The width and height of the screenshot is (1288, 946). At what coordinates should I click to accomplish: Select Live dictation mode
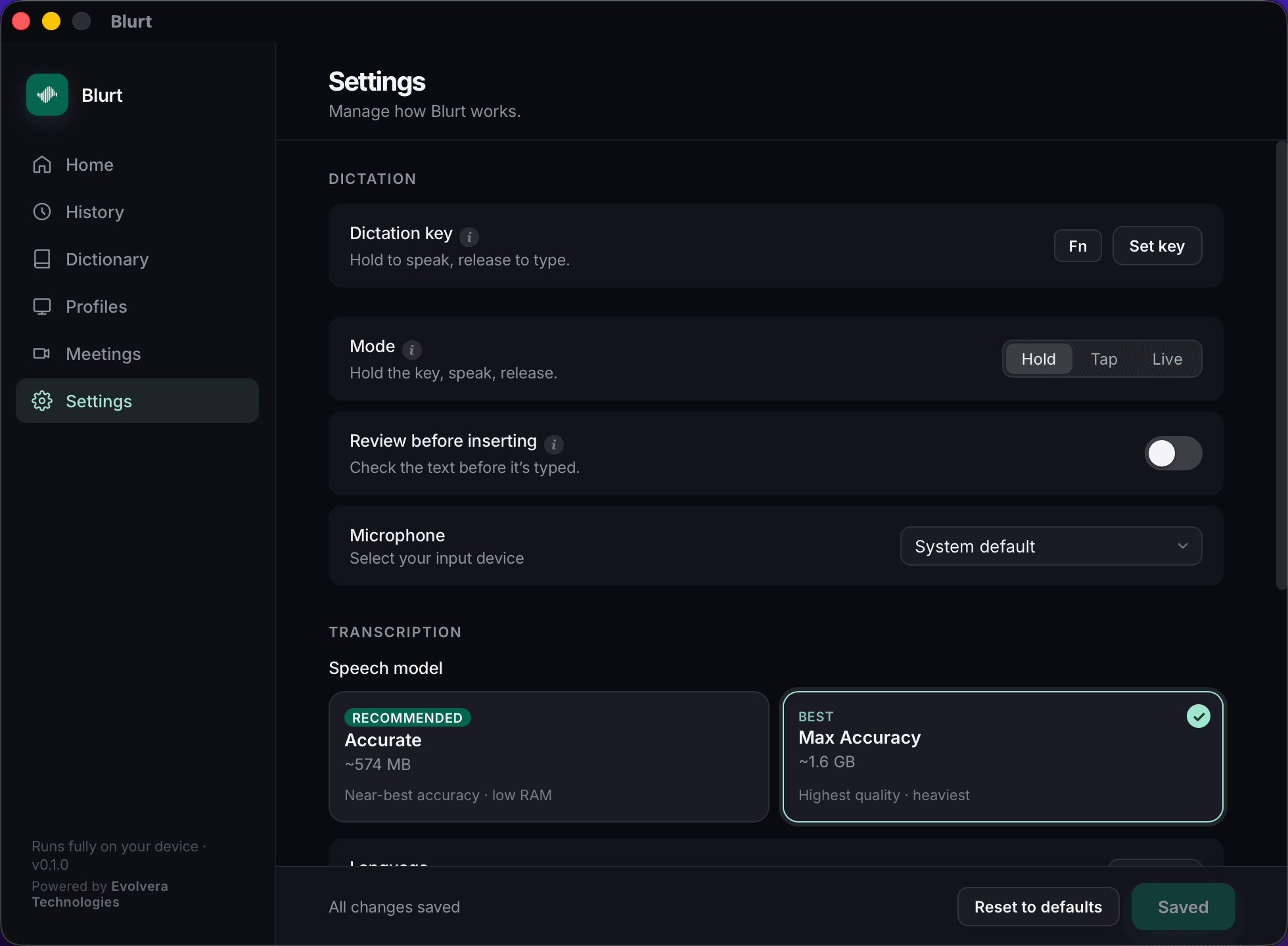1167,359
